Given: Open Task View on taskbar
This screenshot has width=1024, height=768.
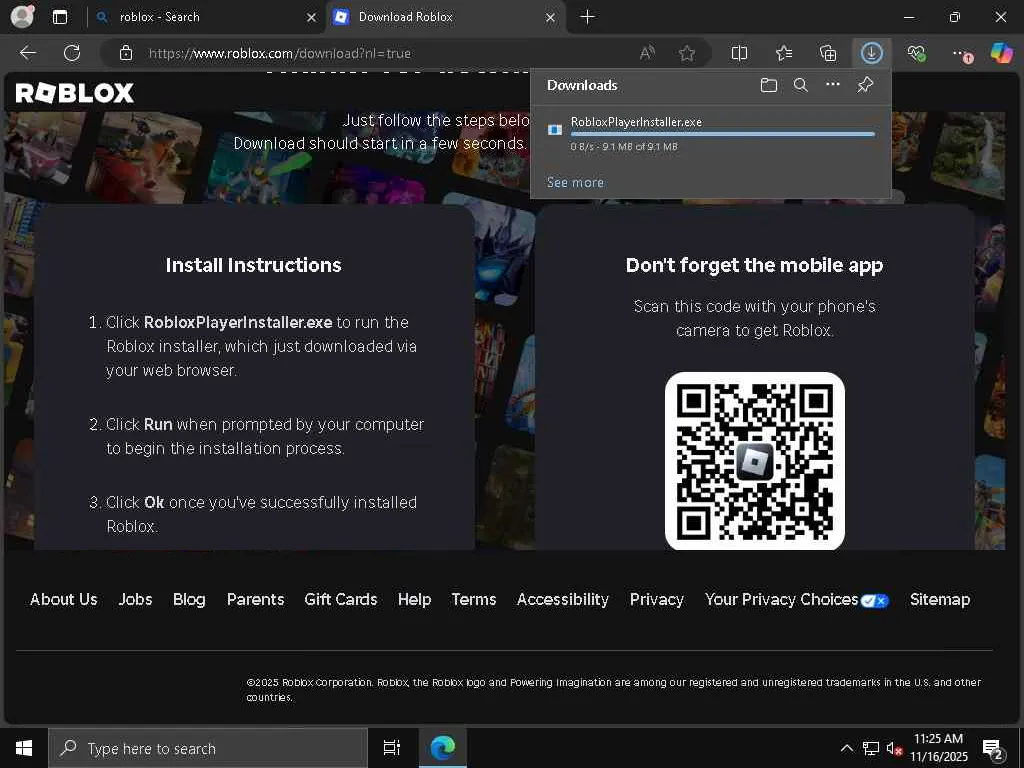Looking at the screenshot, I should click(x=391, y=748).
